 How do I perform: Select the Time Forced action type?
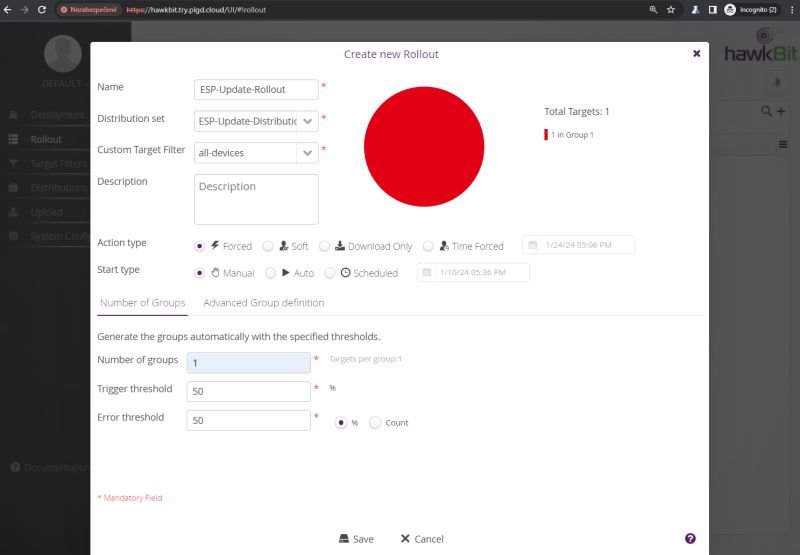[428, 246]
